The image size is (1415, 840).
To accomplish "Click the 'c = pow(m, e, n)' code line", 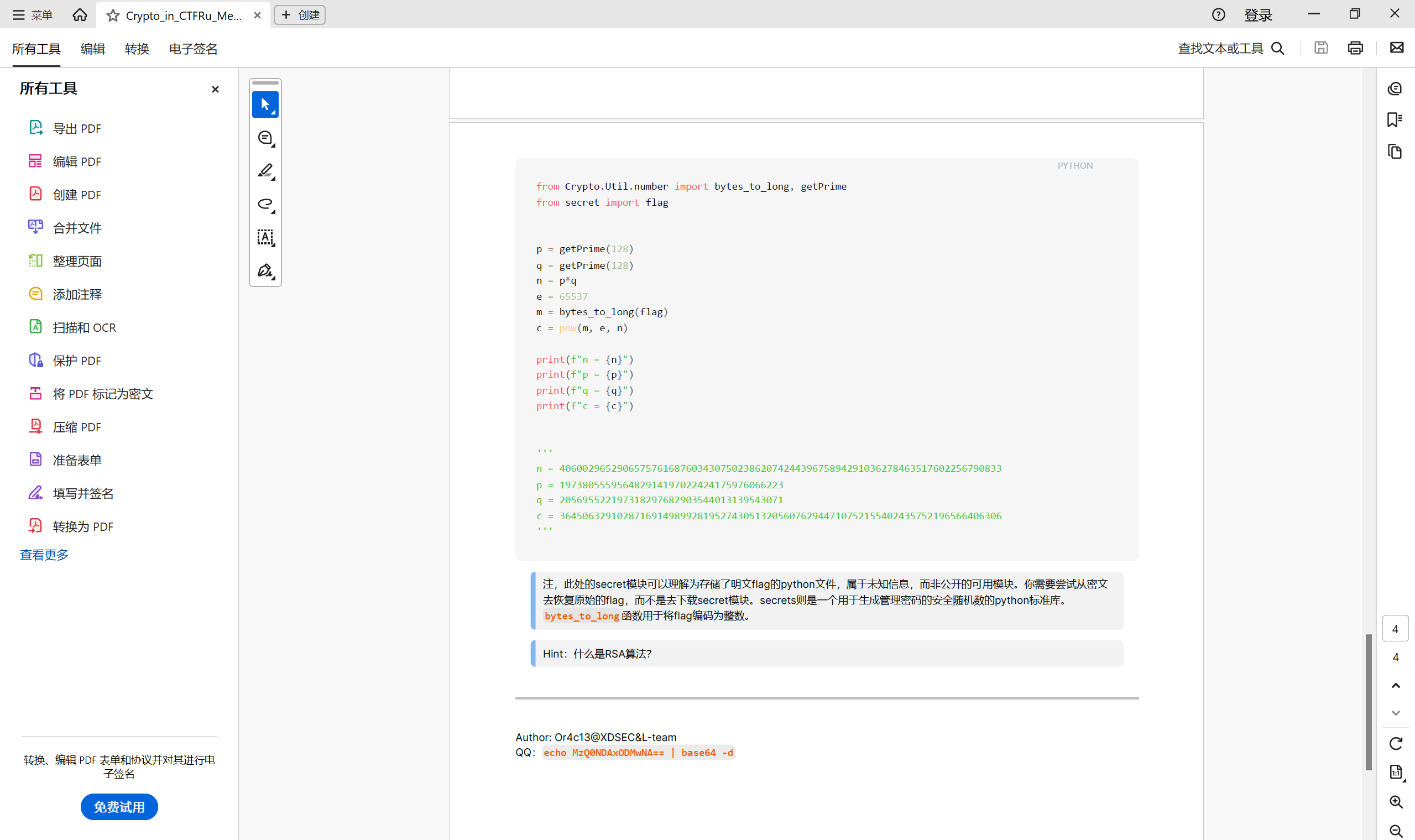I will [x=582, y=328].
